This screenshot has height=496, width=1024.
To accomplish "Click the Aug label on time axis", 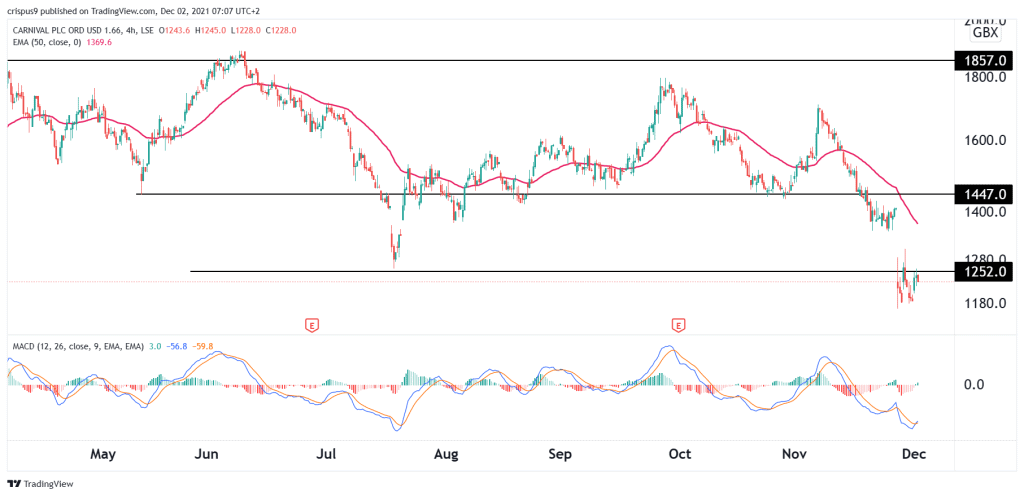I will [x=445, y=454].
